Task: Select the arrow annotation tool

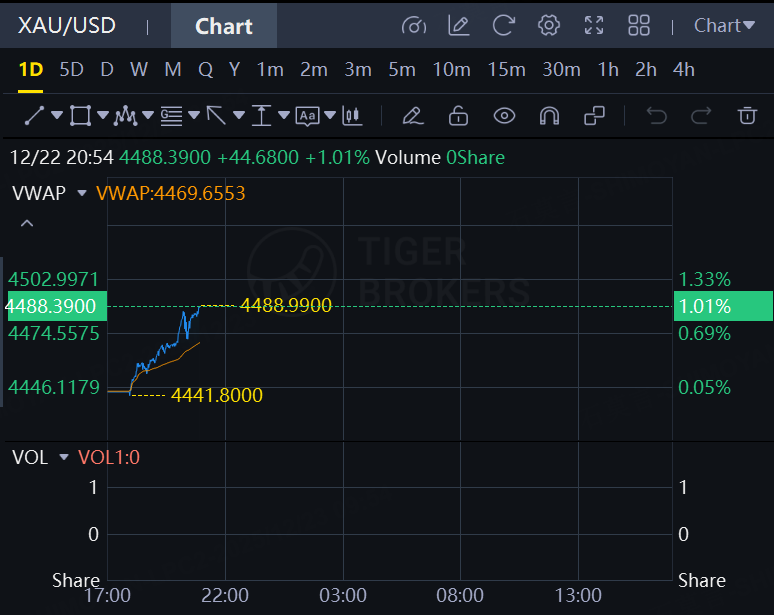Action: click(x=216, y=116)
